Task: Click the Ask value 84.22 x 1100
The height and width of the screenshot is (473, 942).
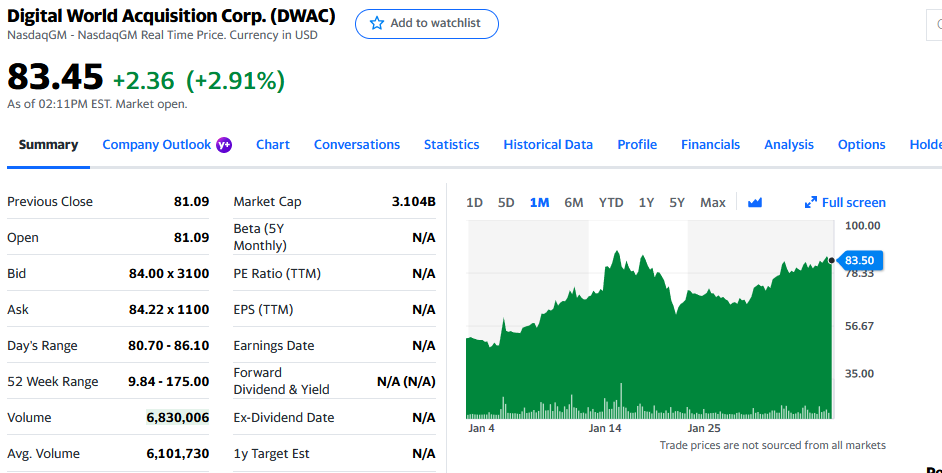Action: 169,310
